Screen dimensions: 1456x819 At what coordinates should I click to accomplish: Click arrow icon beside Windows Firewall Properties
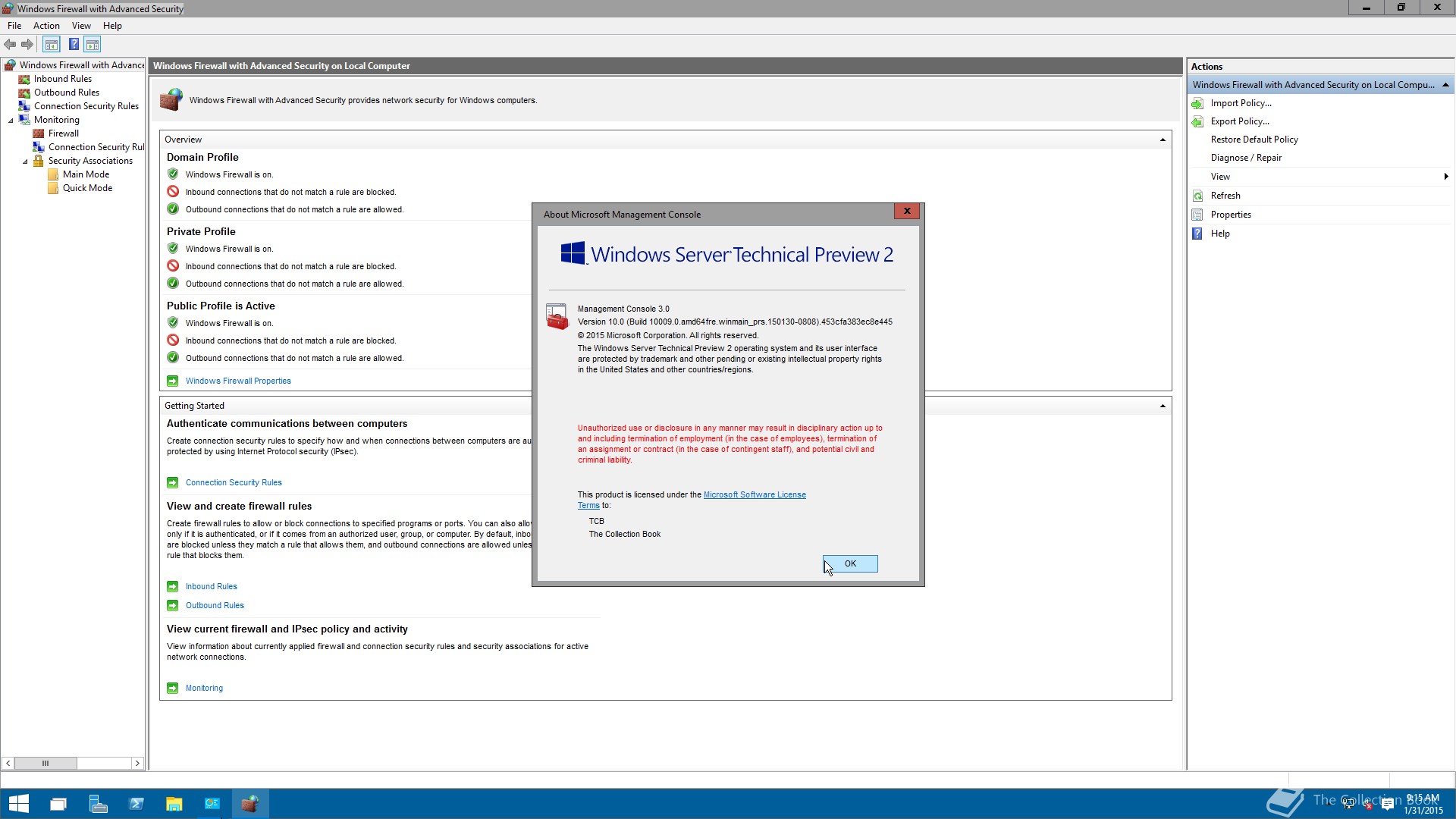click(173, 381)
